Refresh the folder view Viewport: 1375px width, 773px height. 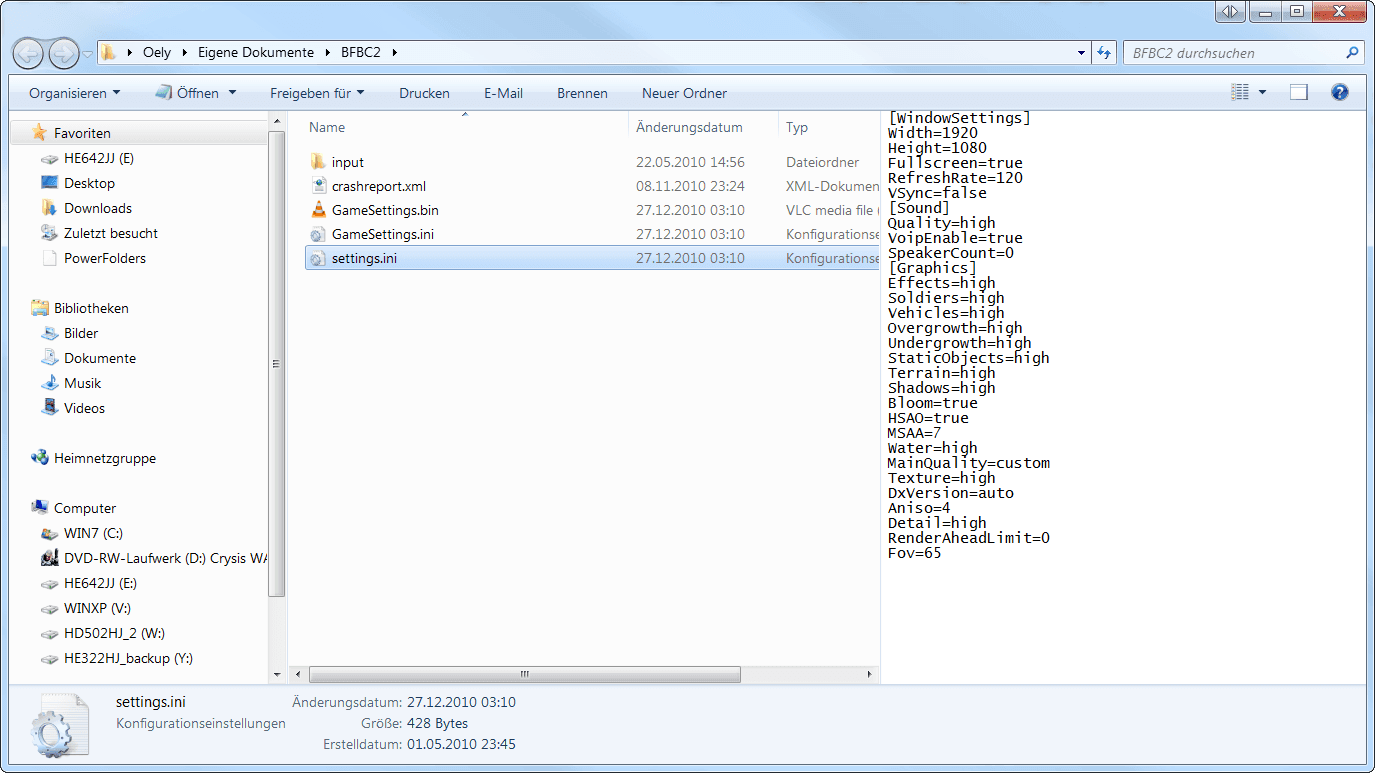point(1104,53)
